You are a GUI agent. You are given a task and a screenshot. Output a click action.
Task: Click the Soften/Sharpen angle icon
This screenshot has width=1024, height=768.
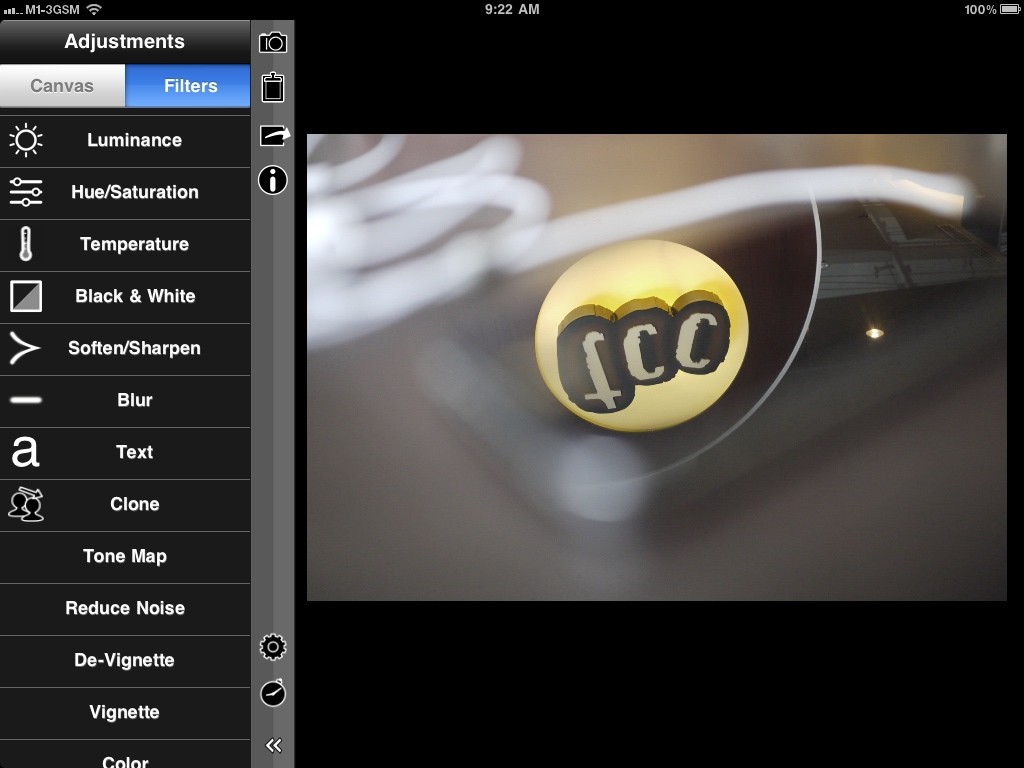[x=25, y=348]
